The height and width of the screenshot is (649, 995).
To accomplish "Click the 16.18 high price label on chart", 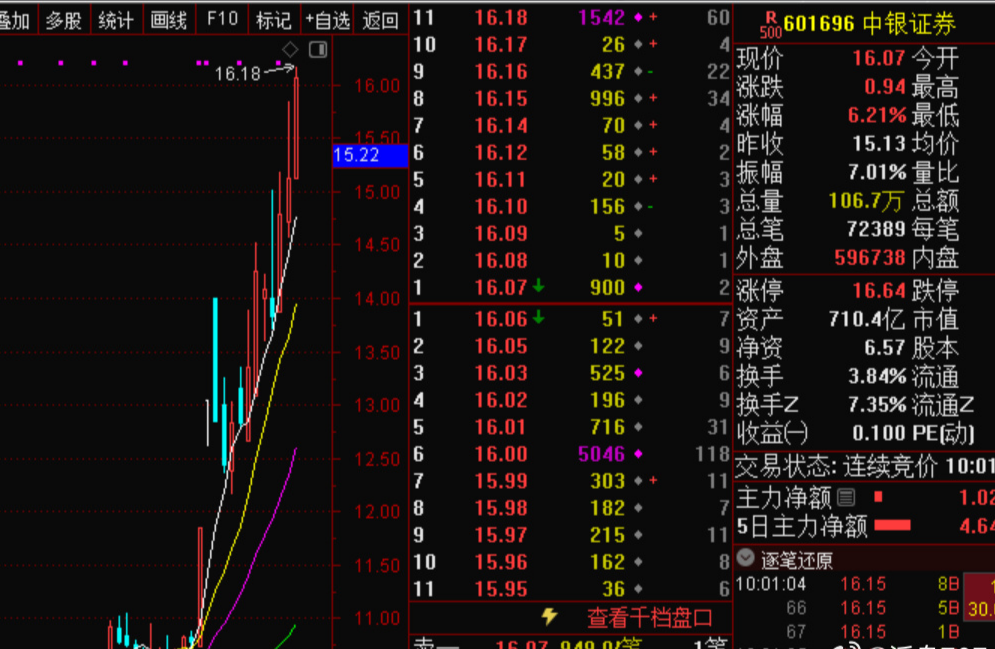I will 238,74.
